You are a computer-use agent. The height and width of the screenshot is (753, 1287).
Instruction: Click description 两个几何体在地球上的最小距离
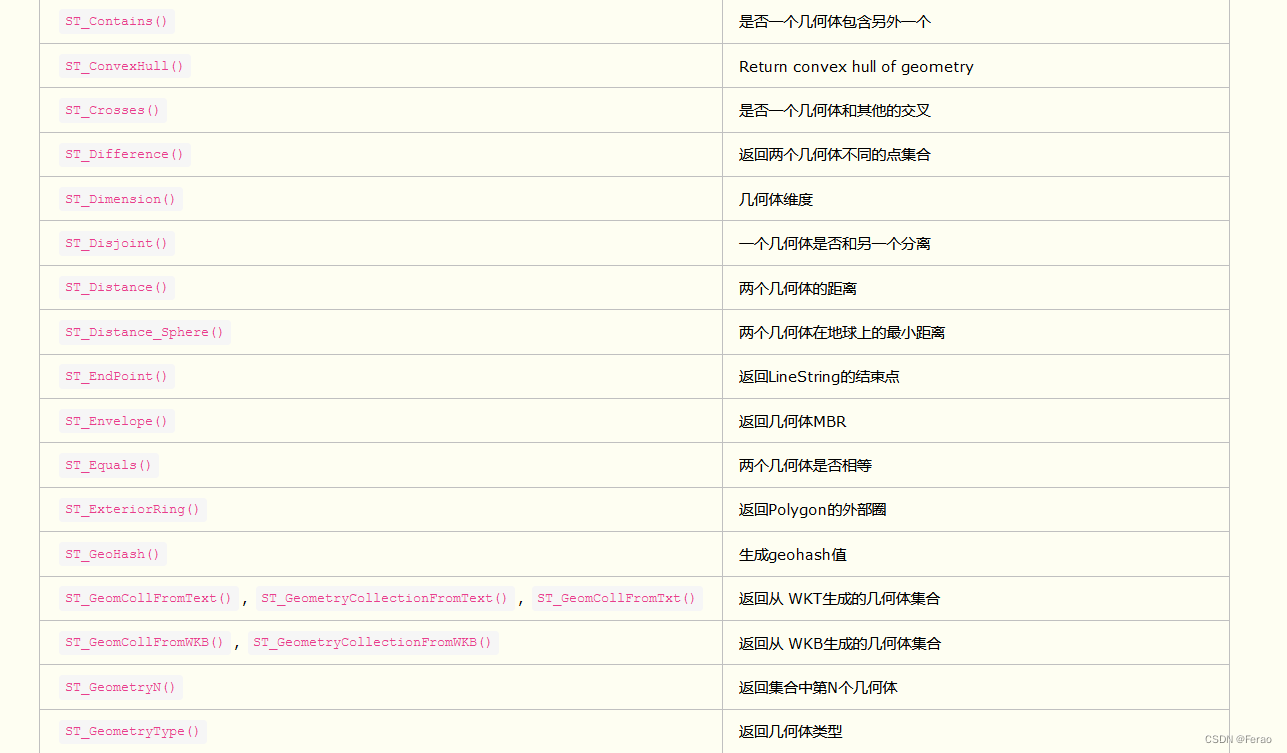[842, 332]
